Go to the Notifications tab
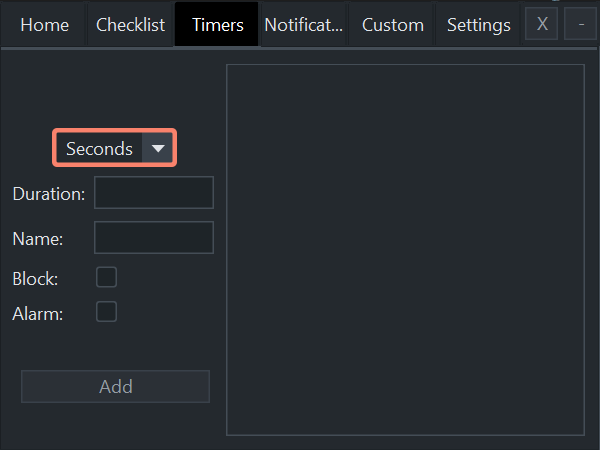This screenshot has height=450, width=600. (x=304, y=25)
